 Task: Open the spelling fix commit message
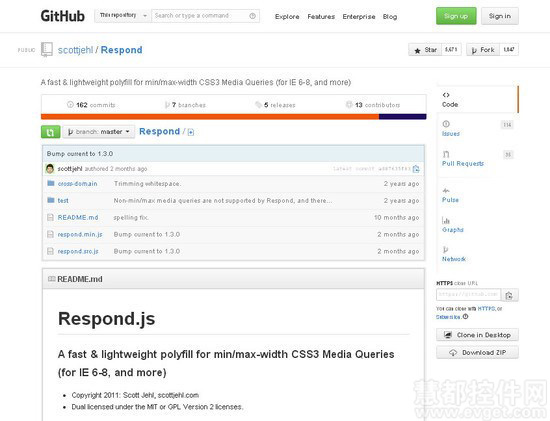pos(131,218)
